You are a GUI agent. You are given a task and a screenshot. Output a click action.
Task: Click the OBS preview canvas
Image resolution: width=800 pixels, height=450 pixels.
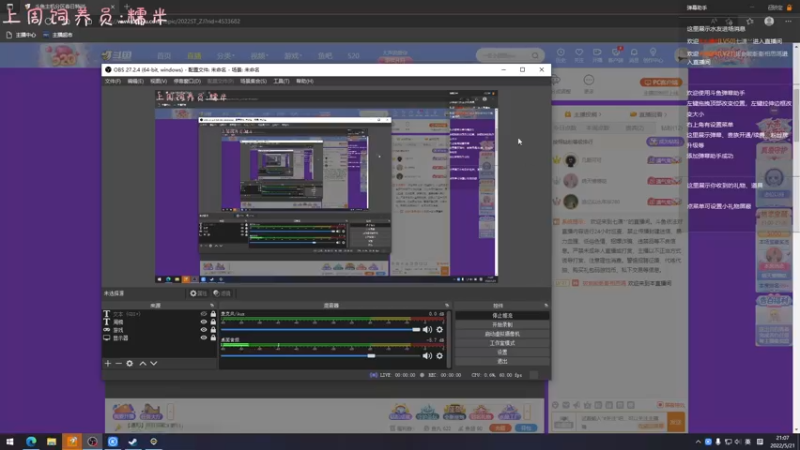(x=327, y=186)
